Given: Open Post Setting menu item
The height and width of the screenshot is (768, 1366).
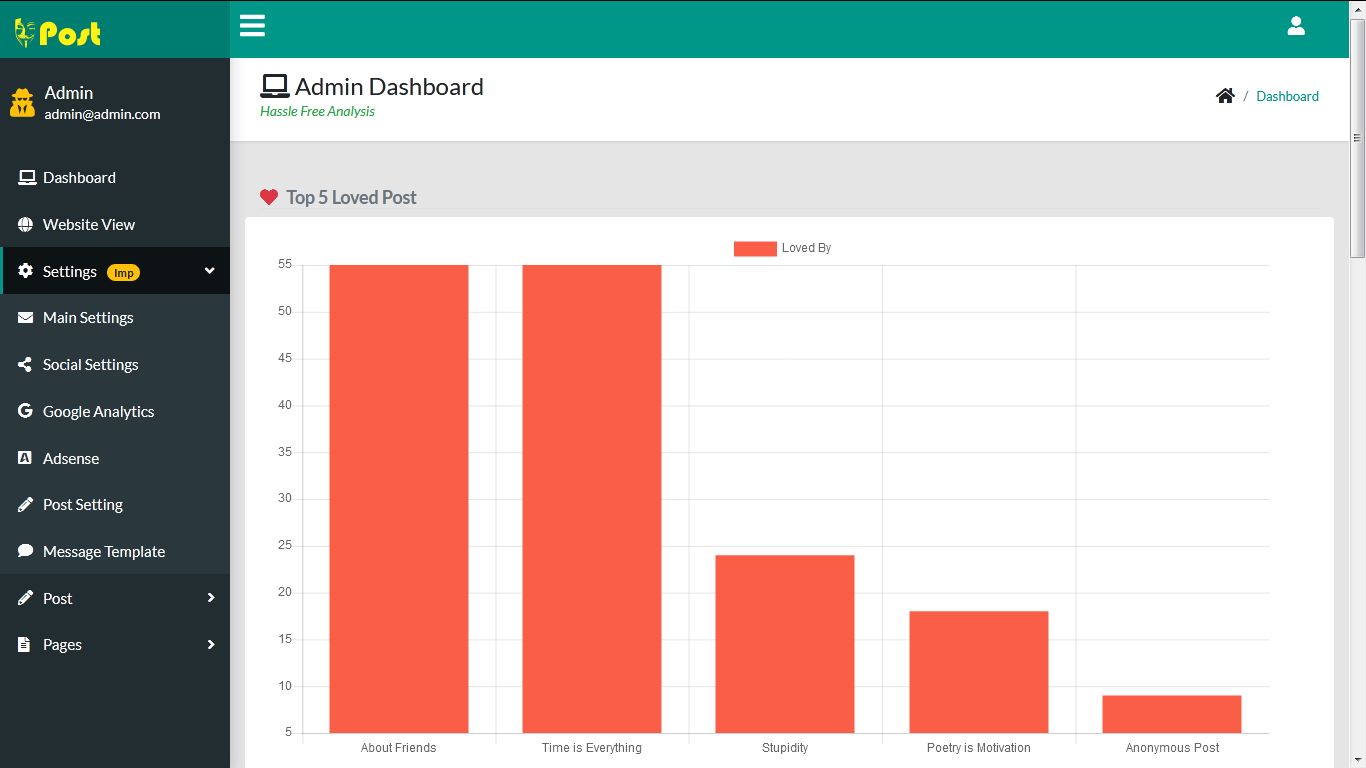Looking at the screenshot, I should [115, 505].
